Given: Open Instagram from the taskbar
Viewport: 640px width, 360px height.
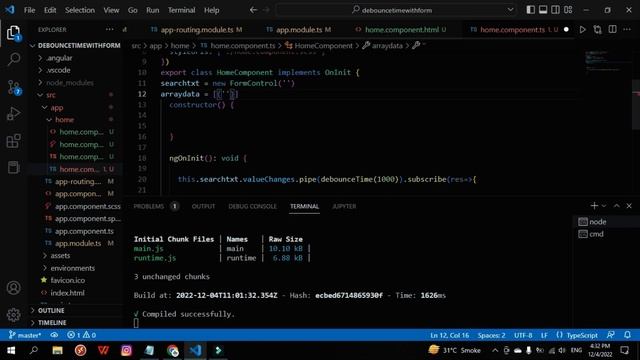Looking at the screenshot, I should pyautogui.click(x=127, y=350).
